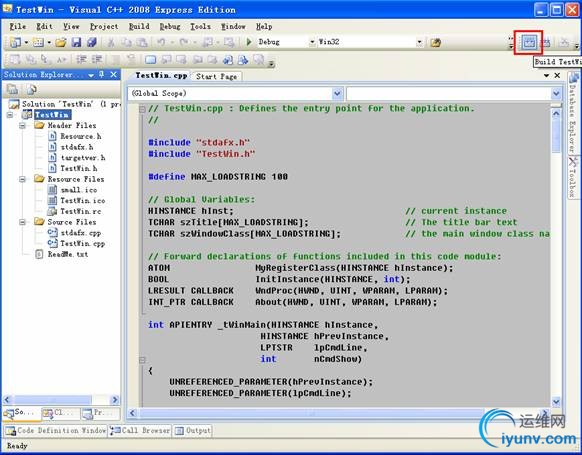
Task: Open the Global Scope dropdown
Action: (337, 93)
